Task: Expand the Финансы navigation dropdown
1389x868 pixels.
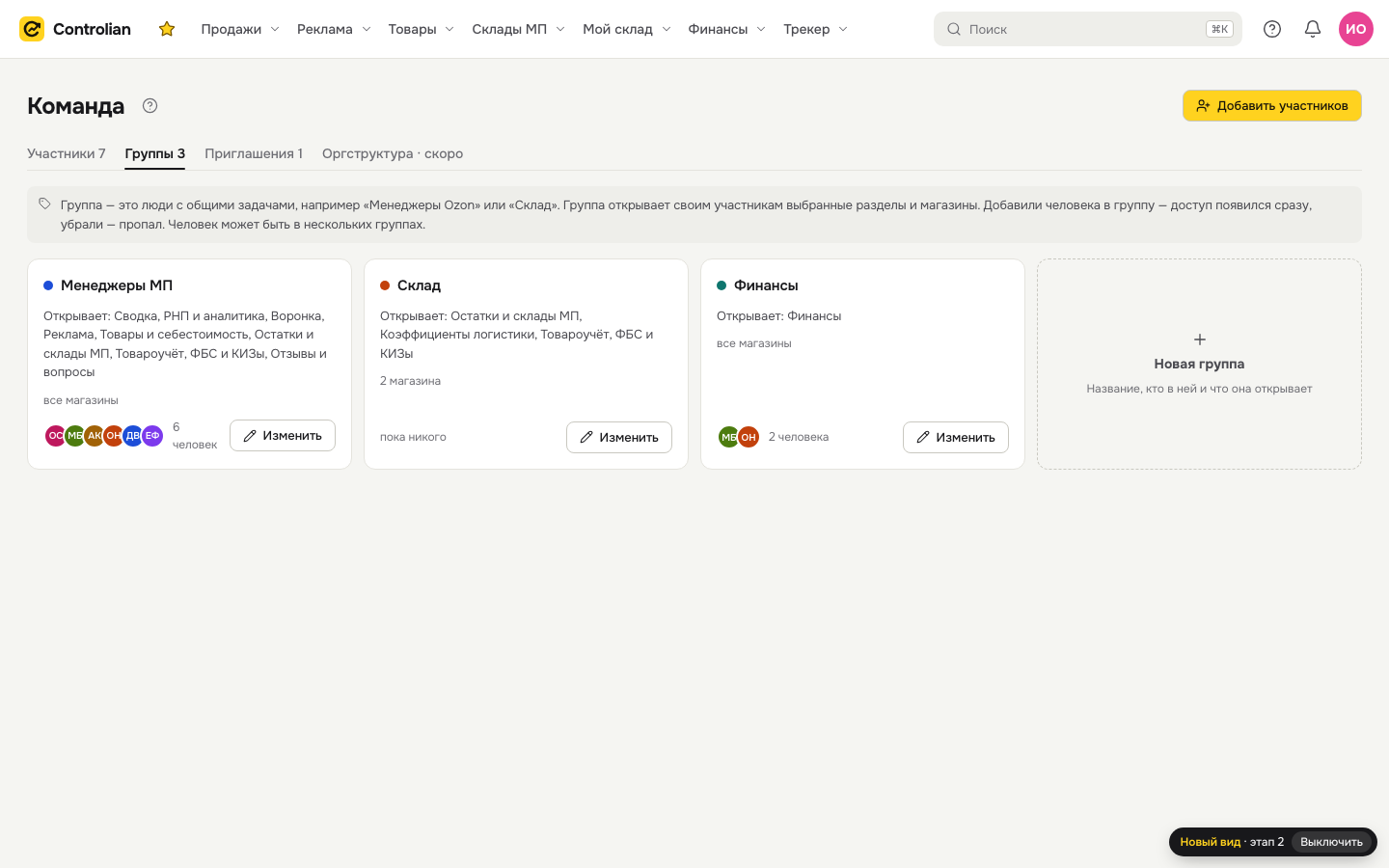Action: 727,29
